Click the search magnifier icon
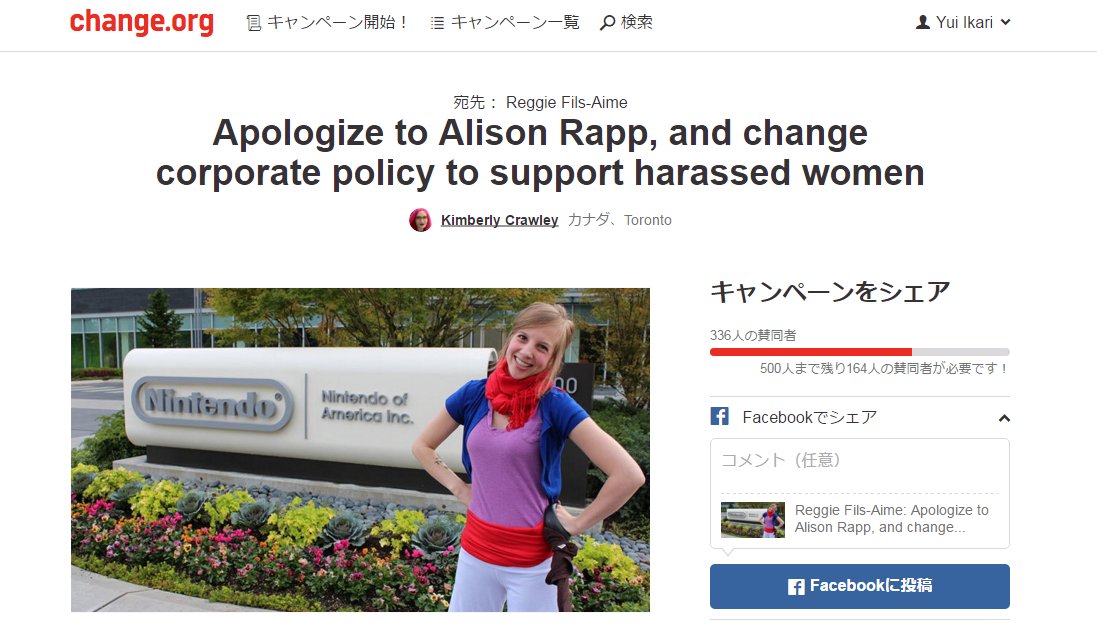The width and height of the screenshot is (1097, 623). pyautogui.click(x=608, y=23)
